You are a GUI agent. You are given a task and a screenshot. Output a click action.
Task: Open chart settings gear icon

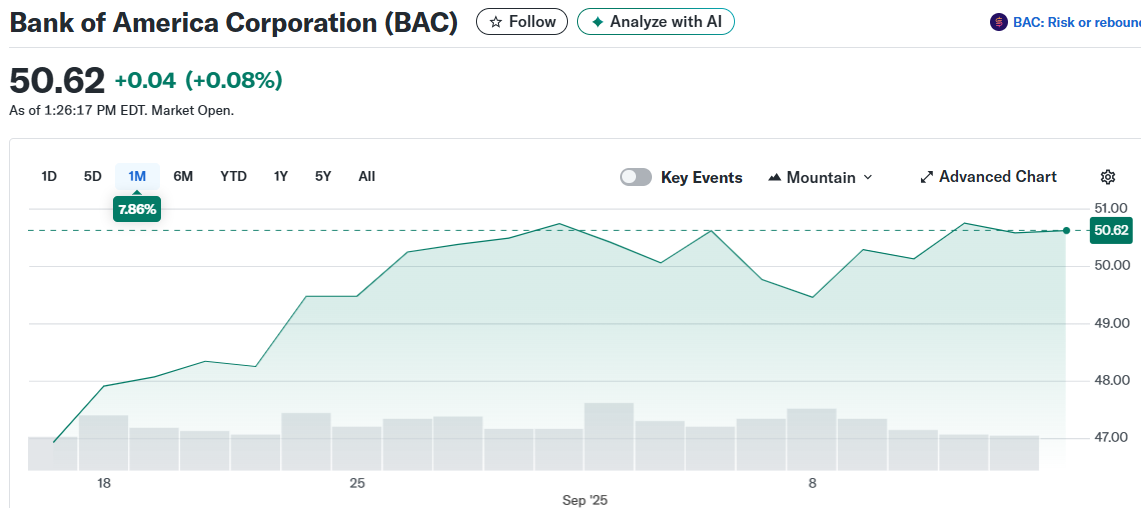click(x=1108, y=177)
